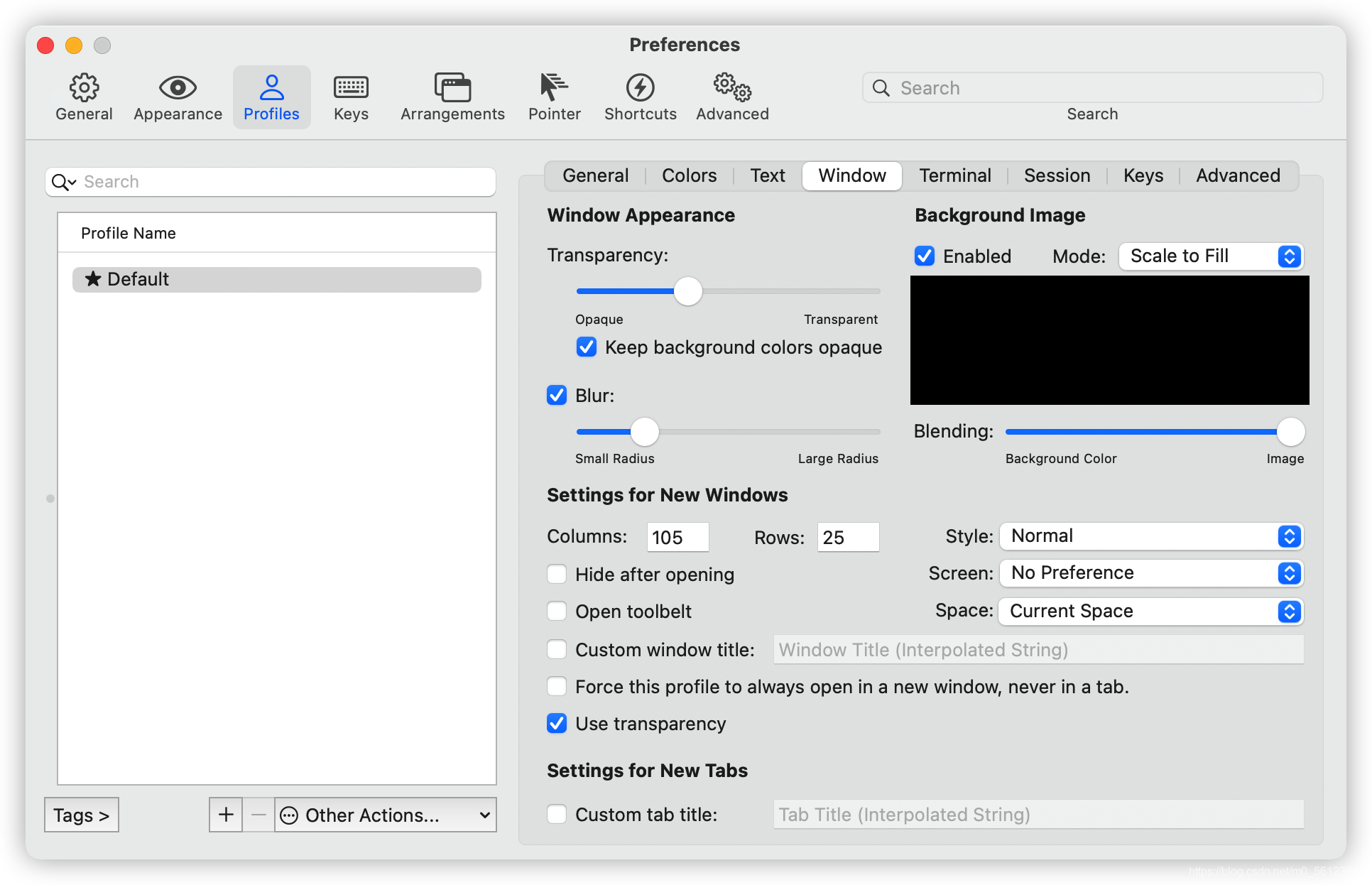Screen dimensions: 1372x885
Task: Switch to the Terminal profile tab
Action: (x=954, y=175)
